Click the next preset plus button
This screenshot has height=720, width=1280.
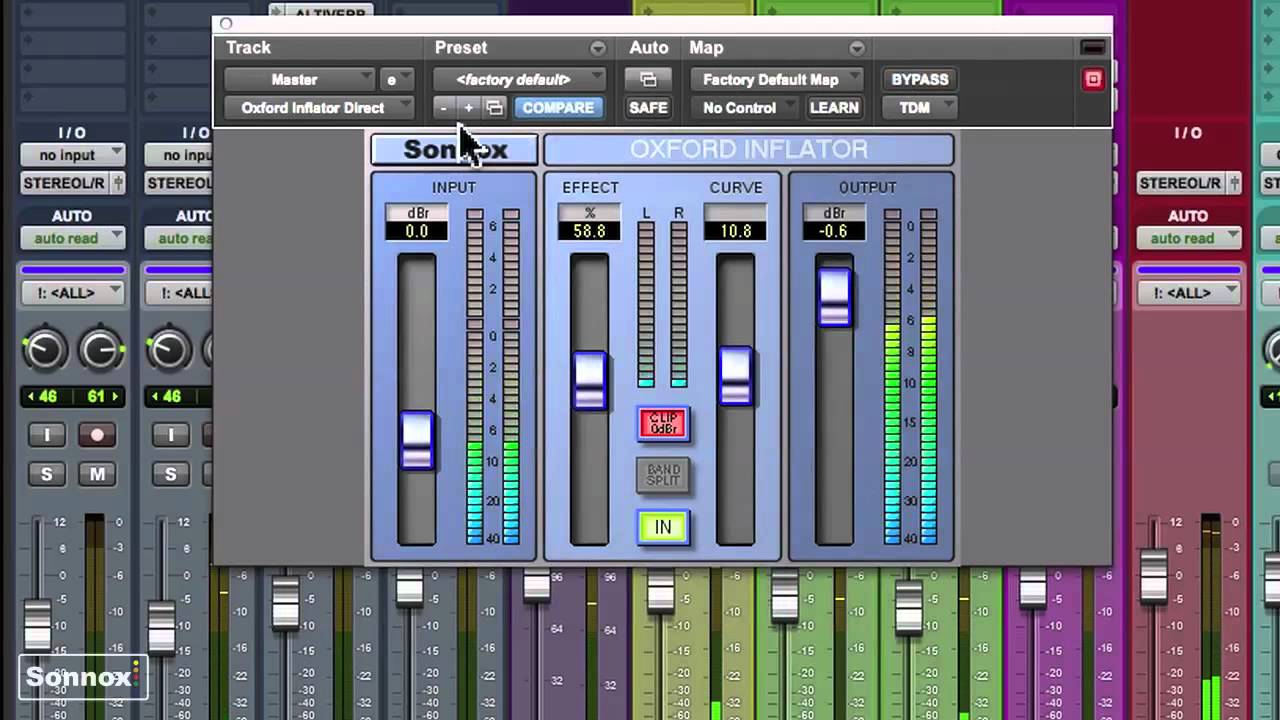468,108
